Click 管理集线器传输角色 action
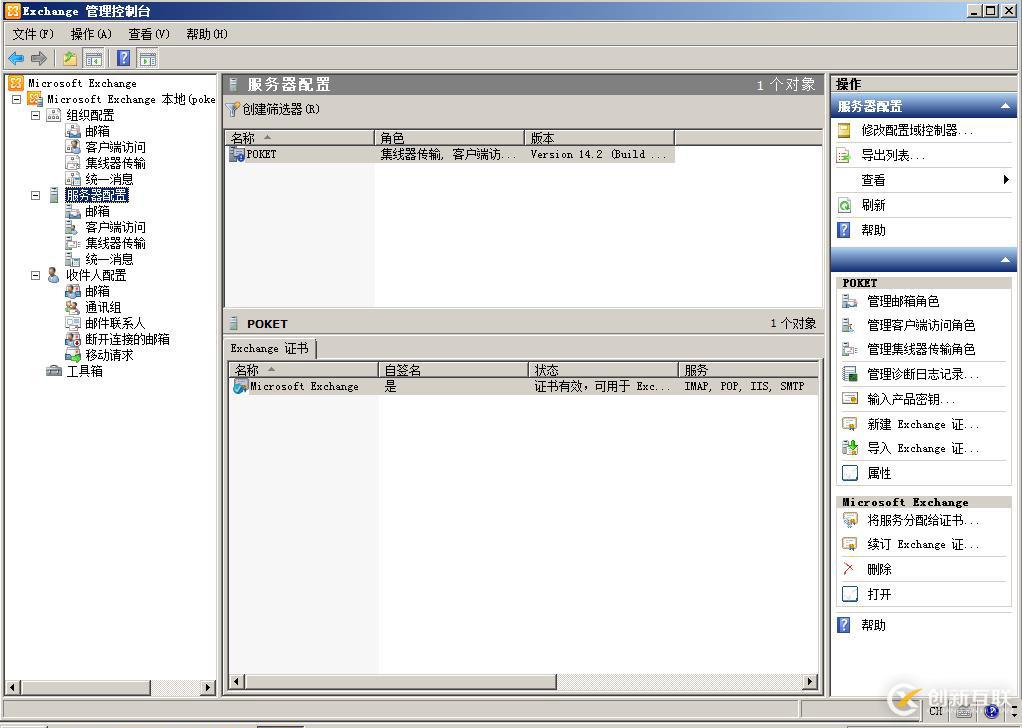 pyautogui.click(x=920, y=349)
